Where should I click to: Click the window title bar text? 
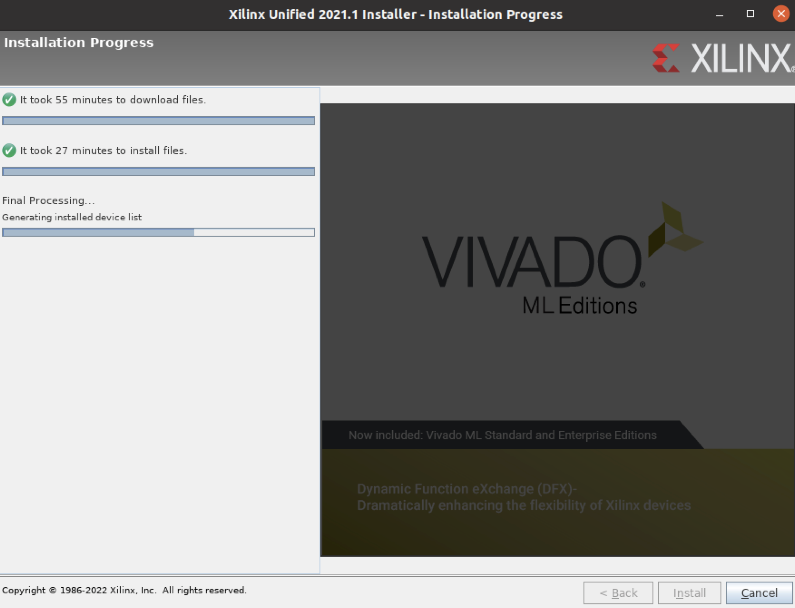coord(395,14)
